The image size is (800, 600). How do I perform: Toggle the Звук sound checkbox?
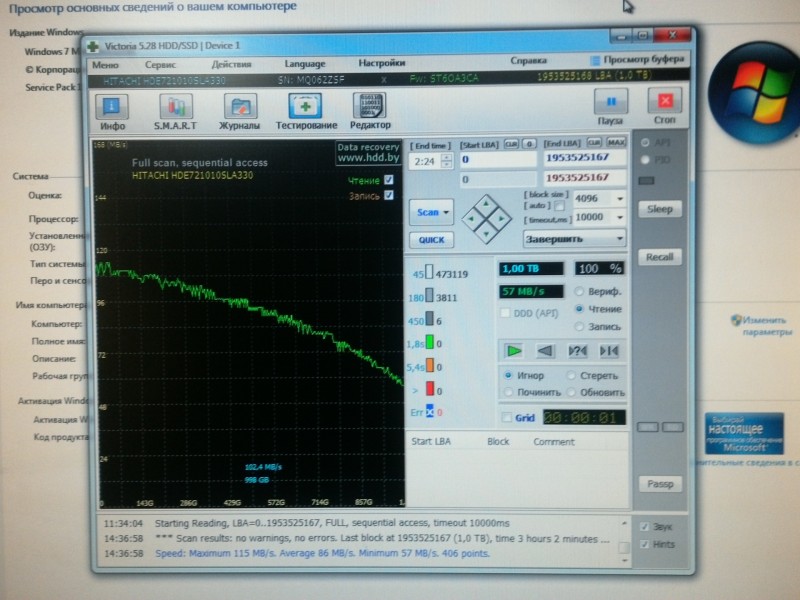(x=644, y=527)
